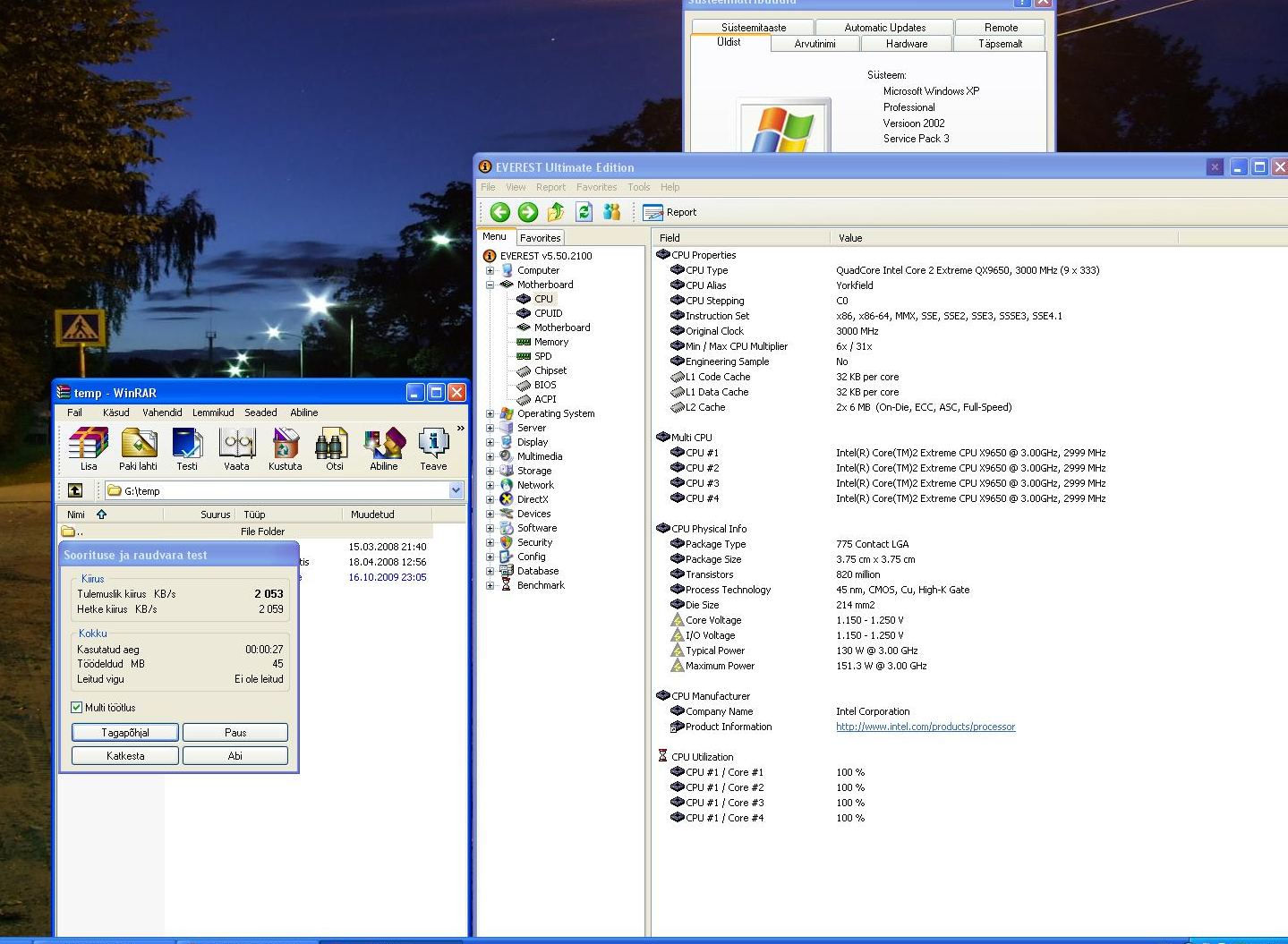Viewport: 1288px width, 944px height.
Task: Select the Maximum Power row
Action: click(x=798, y=666)
